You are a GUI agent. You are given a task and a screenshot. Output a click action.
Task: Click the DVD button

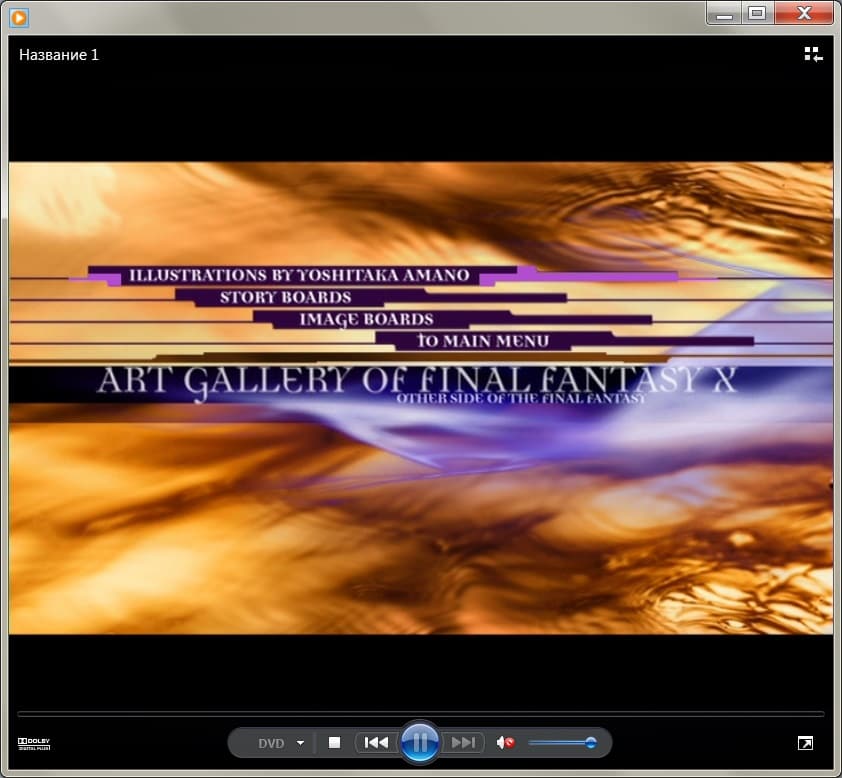(x=271, y=743)
